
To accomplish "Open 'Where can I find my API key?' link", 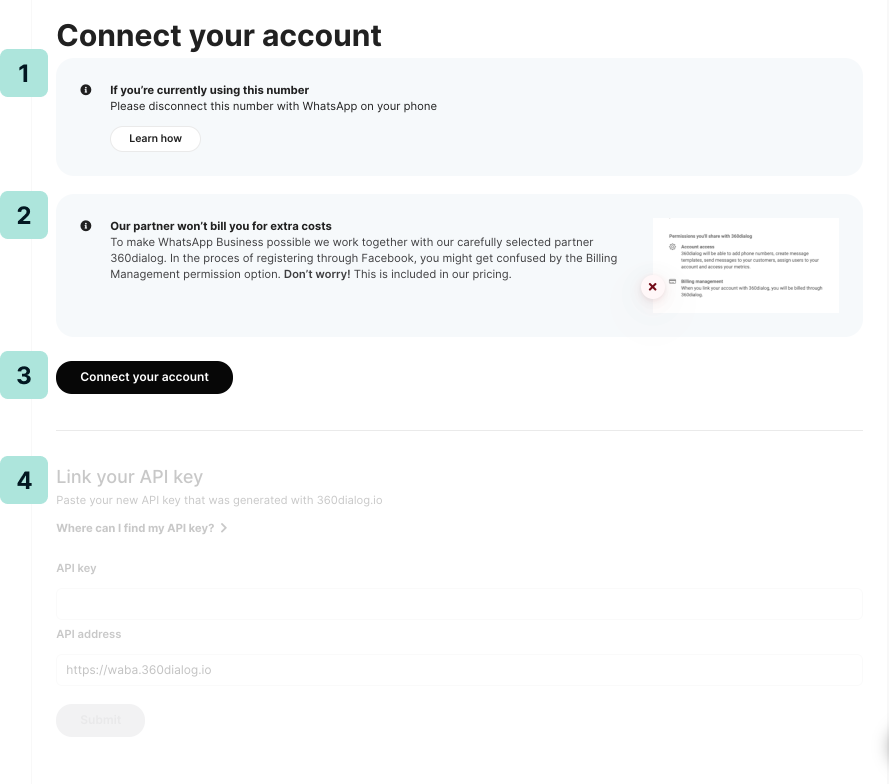I will [x=135, y=528].
